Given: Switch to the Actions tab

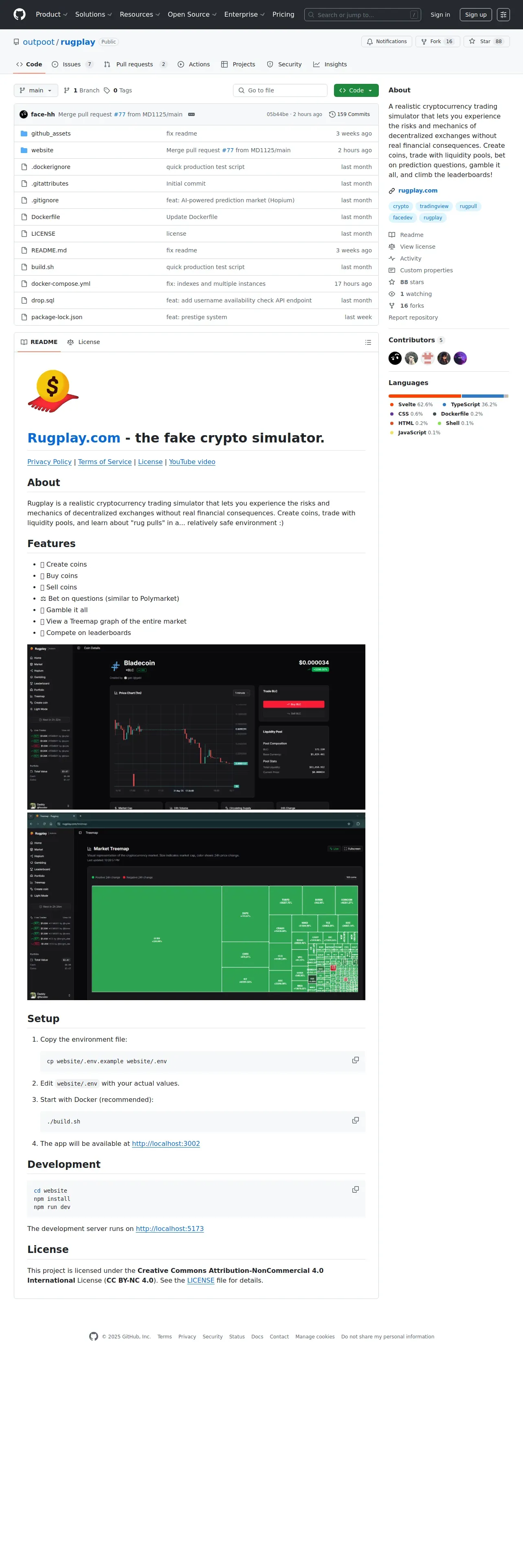Looking at the screenshot, I should click(x=193, y=65).
